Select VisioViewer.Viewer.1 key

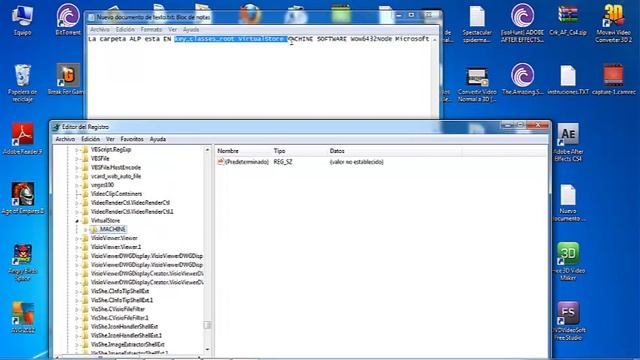pos(116,247)
